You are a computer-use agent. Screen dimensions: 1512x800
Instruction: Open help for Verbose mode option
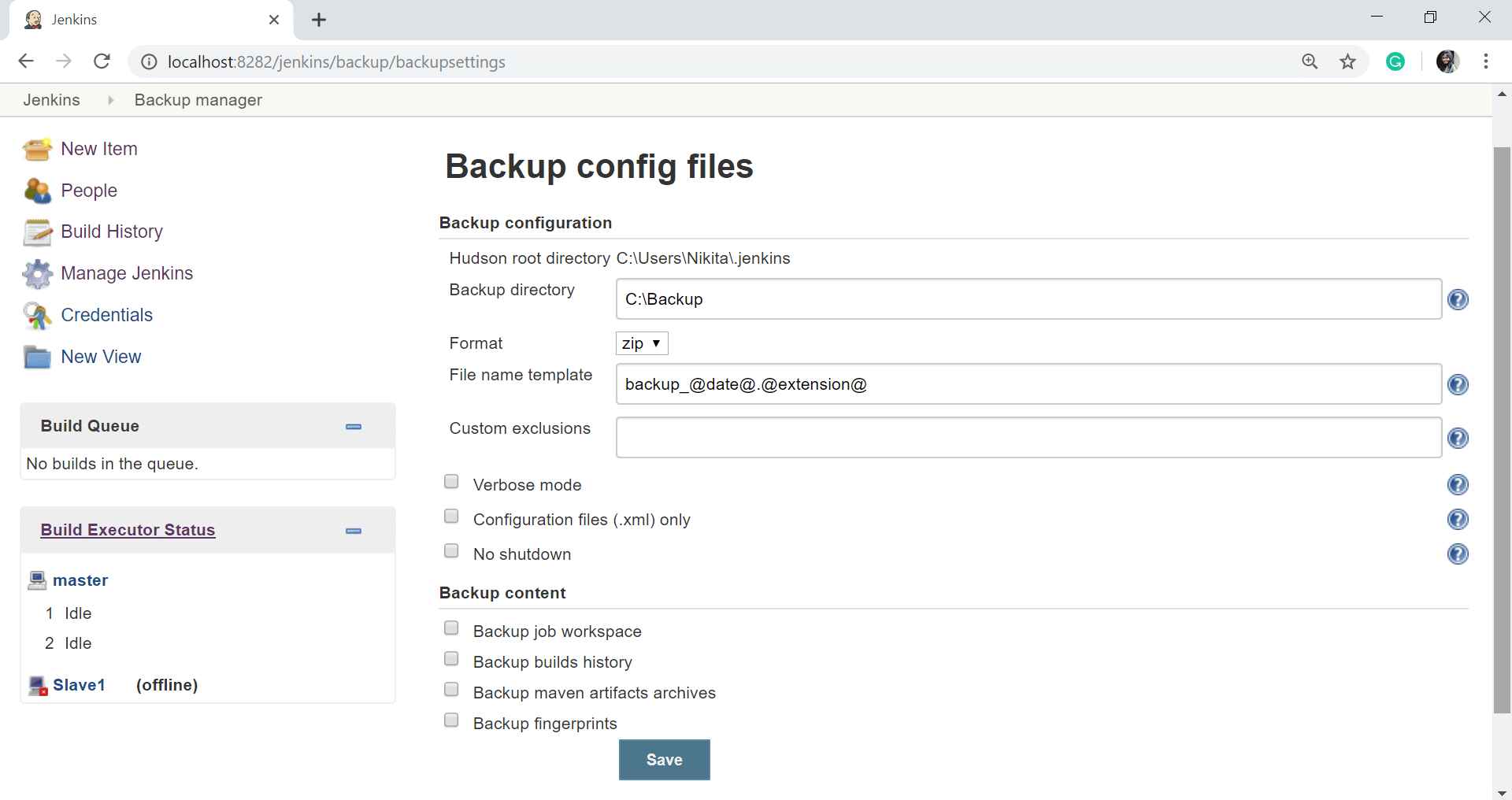pyautogui.click(x=1458, y=485)
